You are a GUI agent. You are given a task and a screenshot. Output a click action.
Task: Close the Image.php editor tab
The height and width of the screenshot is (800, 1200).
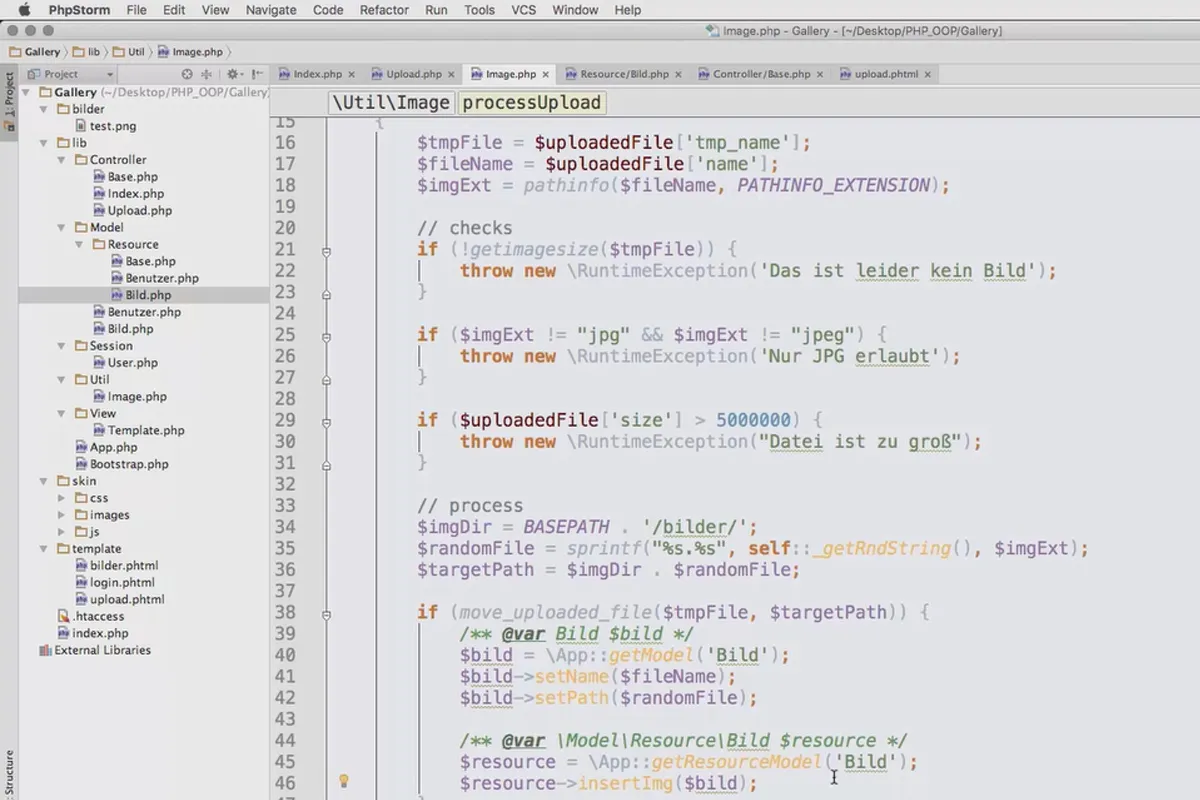coord(545,74)
